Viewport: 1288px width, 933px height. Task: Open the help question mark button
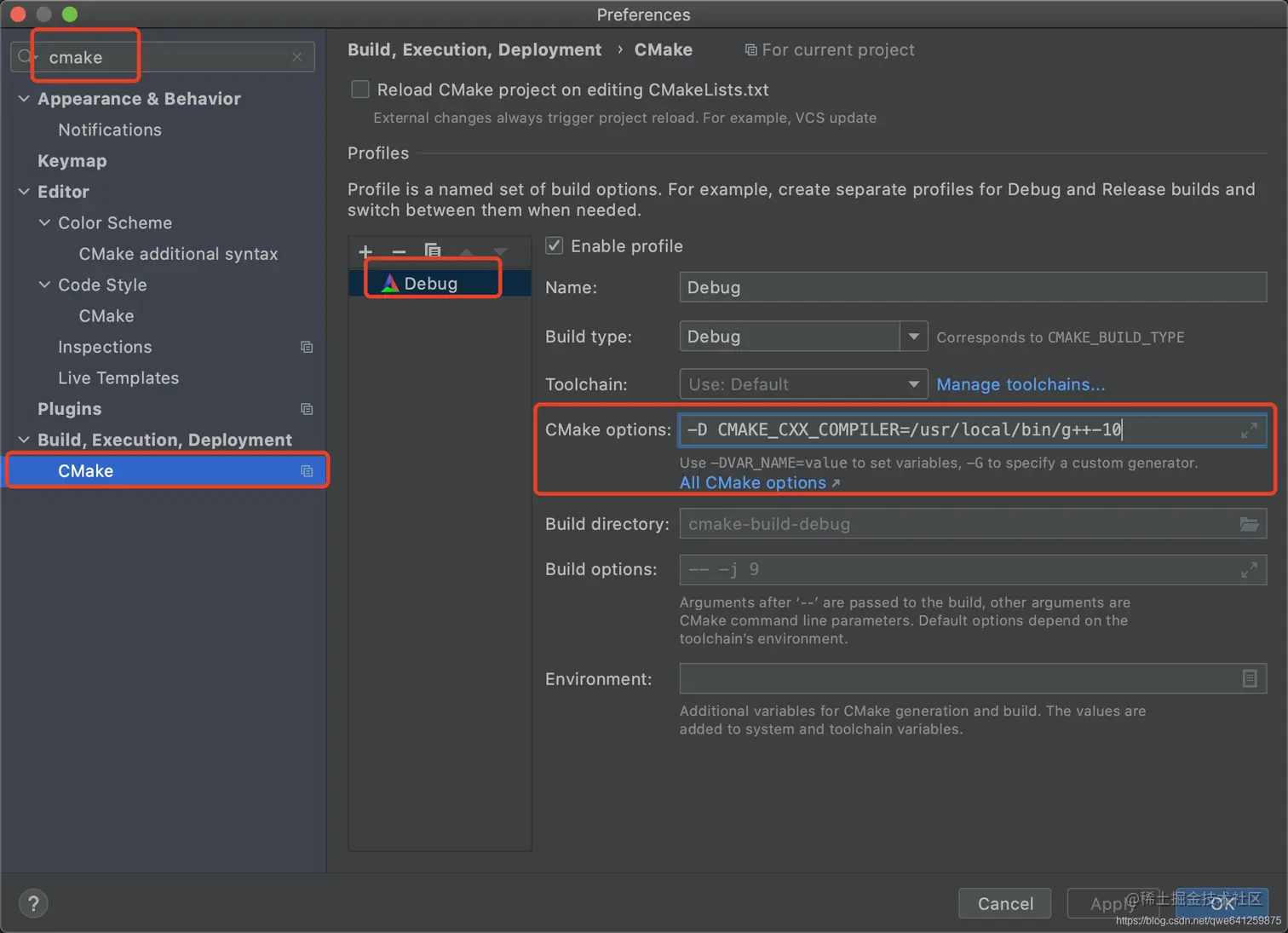[33, 903]
